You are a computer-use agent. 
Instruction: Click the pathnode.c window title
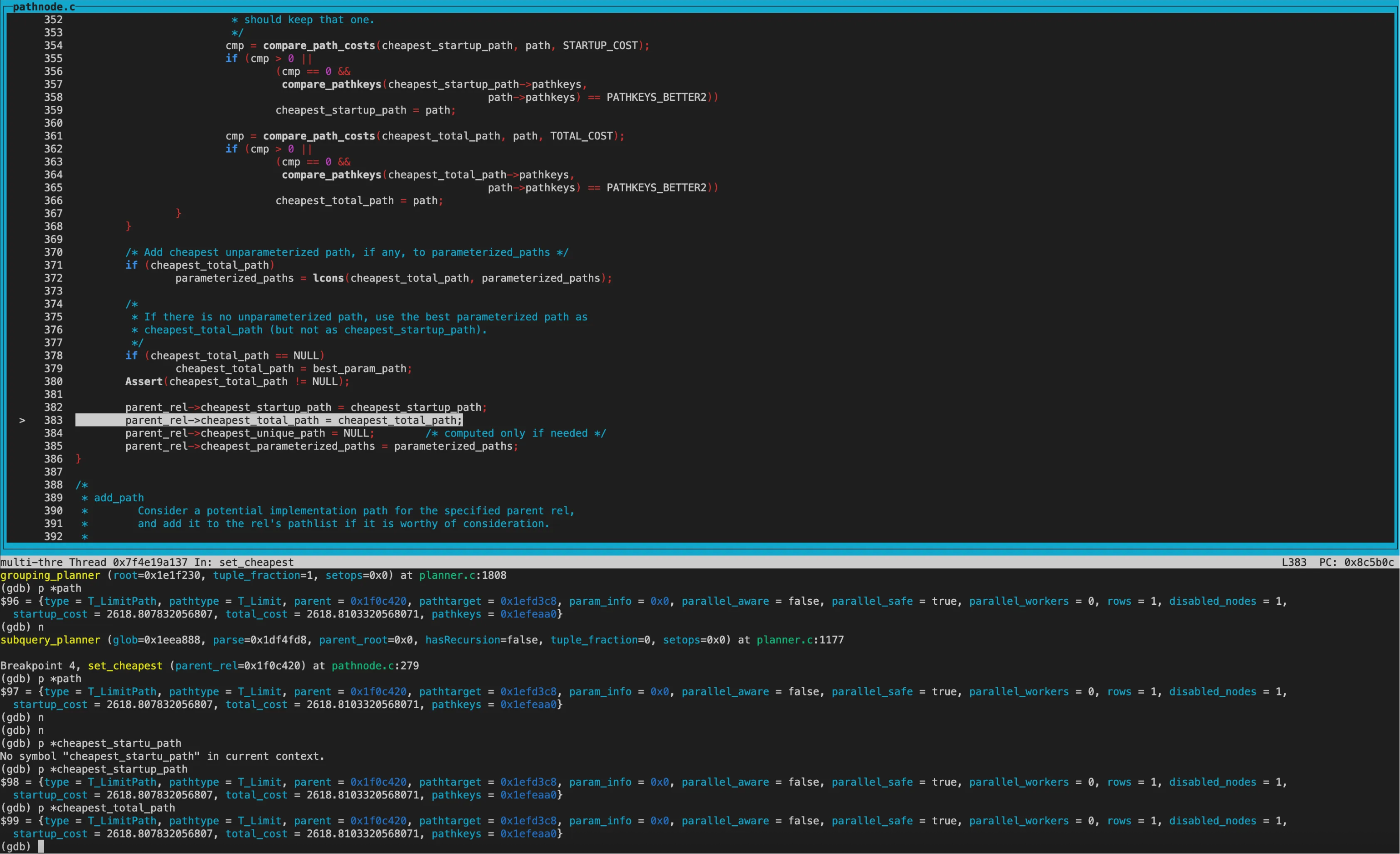(x=44, y=7)
